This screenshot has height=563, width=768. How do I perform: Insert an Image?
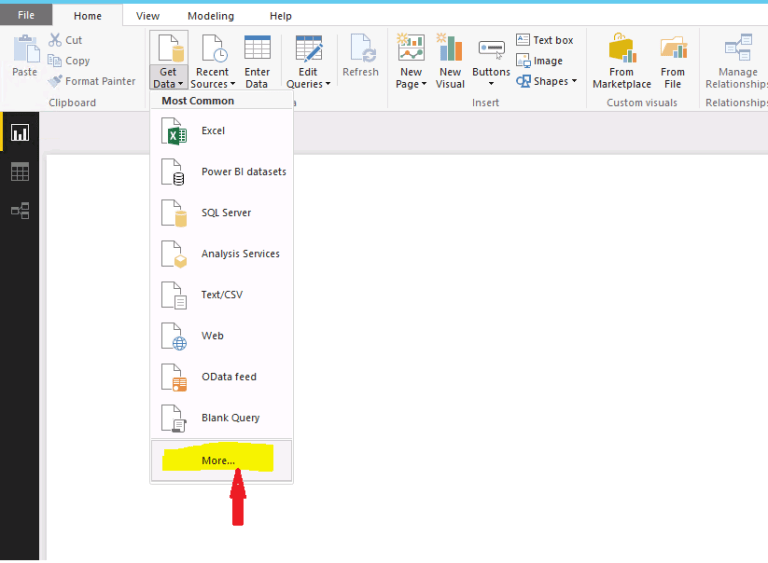pyautogui.click(x=539, y=61)
